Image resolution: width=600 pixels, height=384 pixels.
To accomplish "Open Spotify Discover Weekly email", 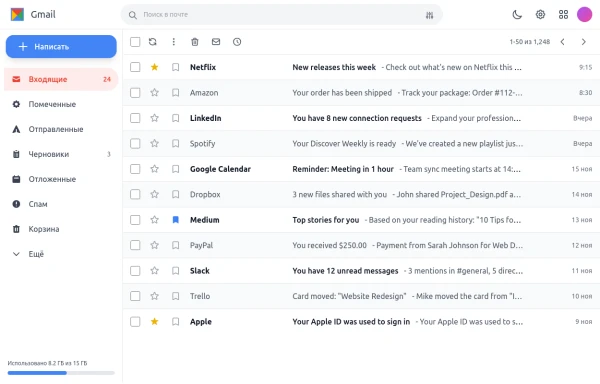I will [361, 143].
